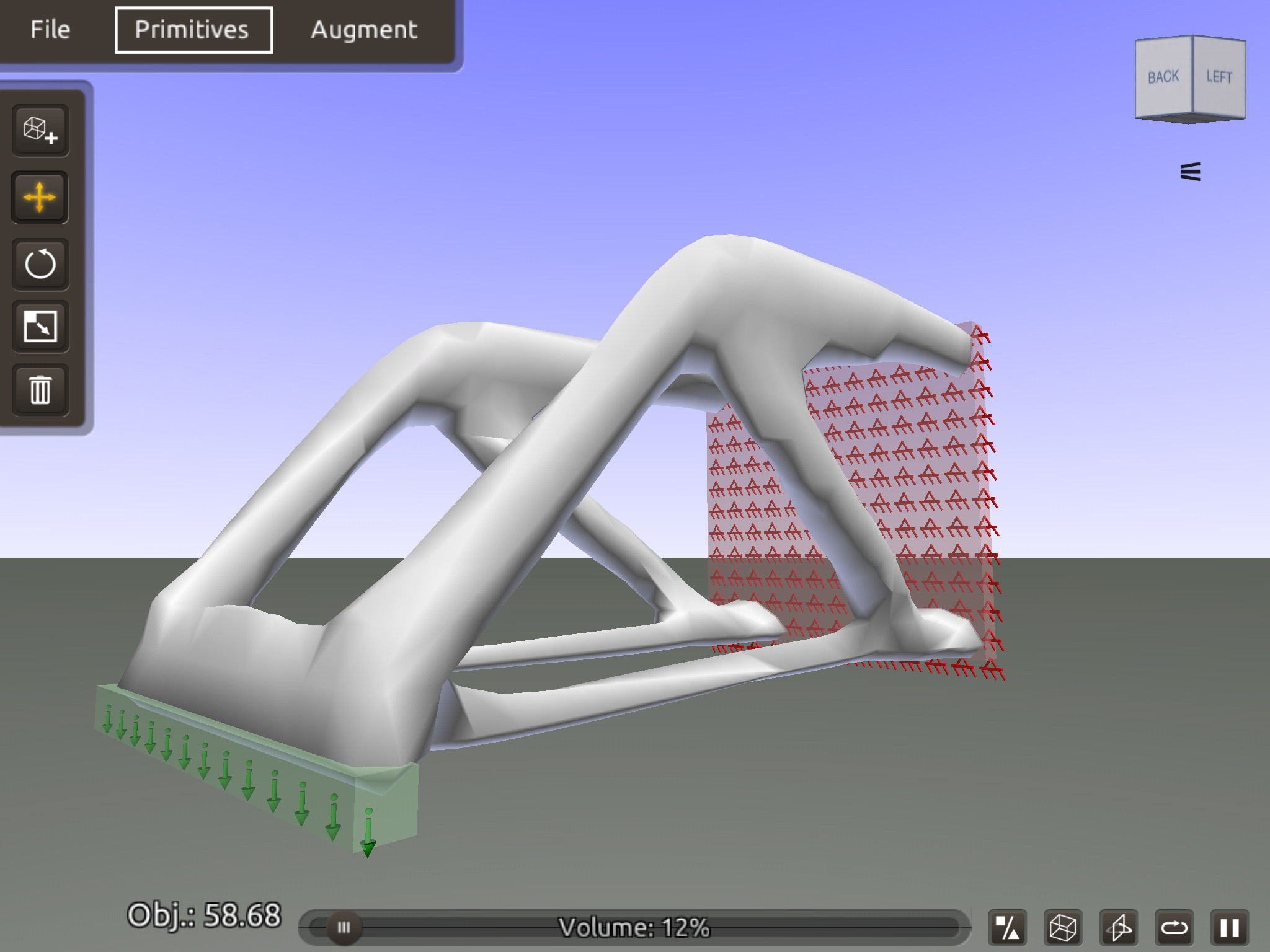
Task: Toggle the black-white threshold display icon
Action: (1007, 928)
